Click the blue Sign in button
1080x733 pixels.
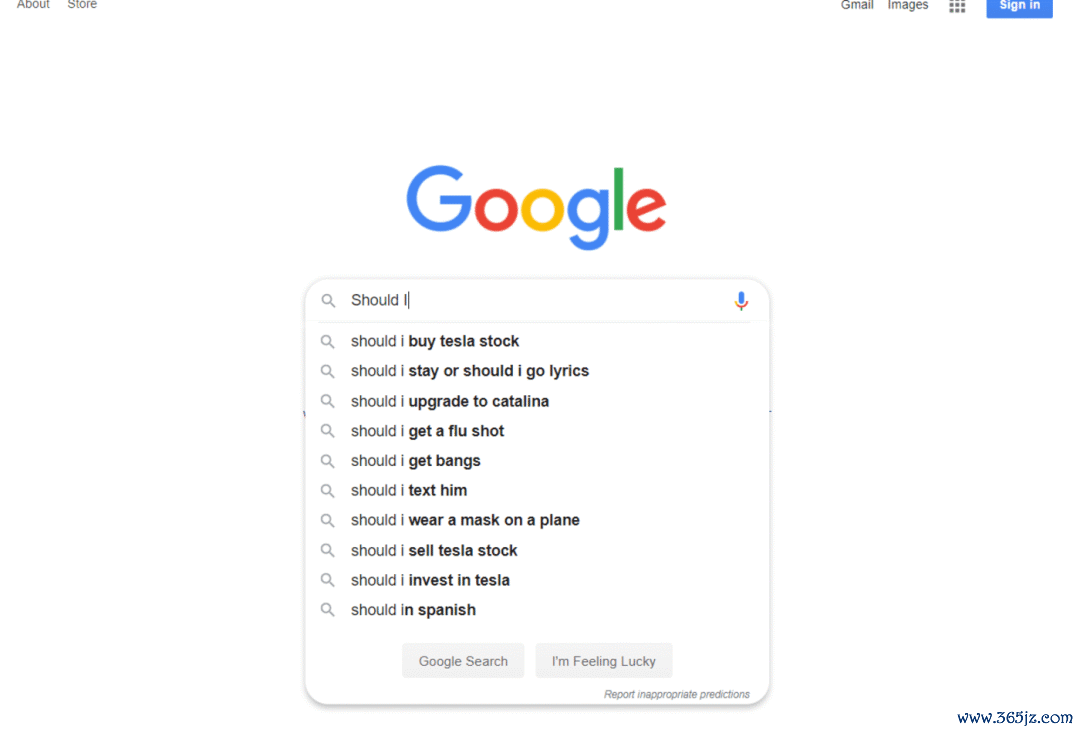click(1019, 6)
